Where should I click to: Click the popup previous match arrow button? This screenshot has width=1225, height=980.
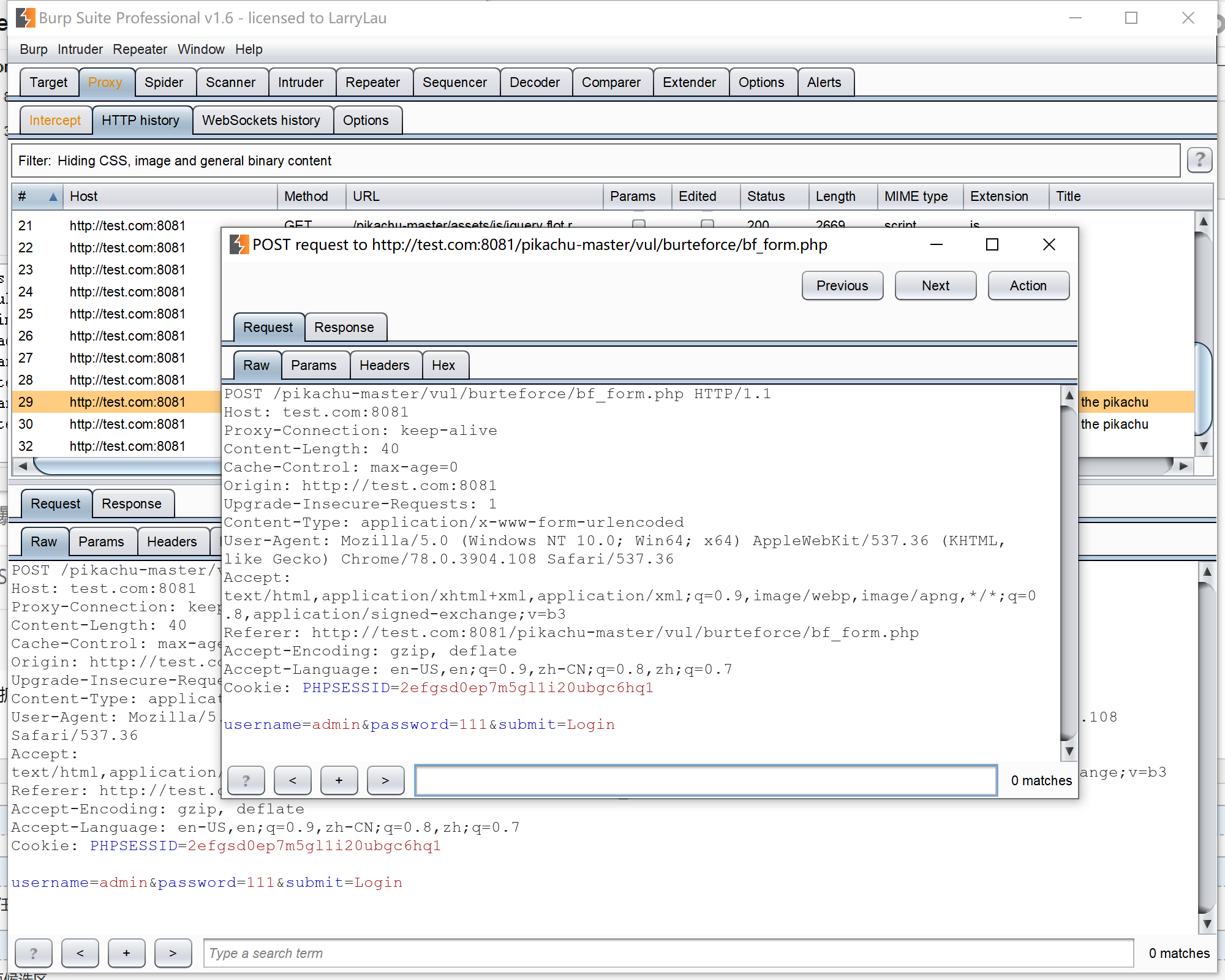click(x=293, y=780)
